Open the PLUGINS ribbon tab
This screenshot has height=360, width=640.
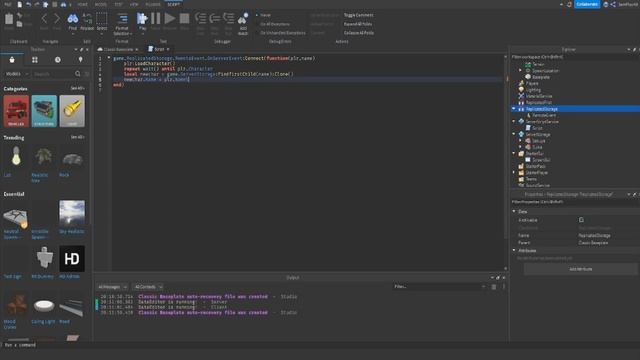[153, 4]
